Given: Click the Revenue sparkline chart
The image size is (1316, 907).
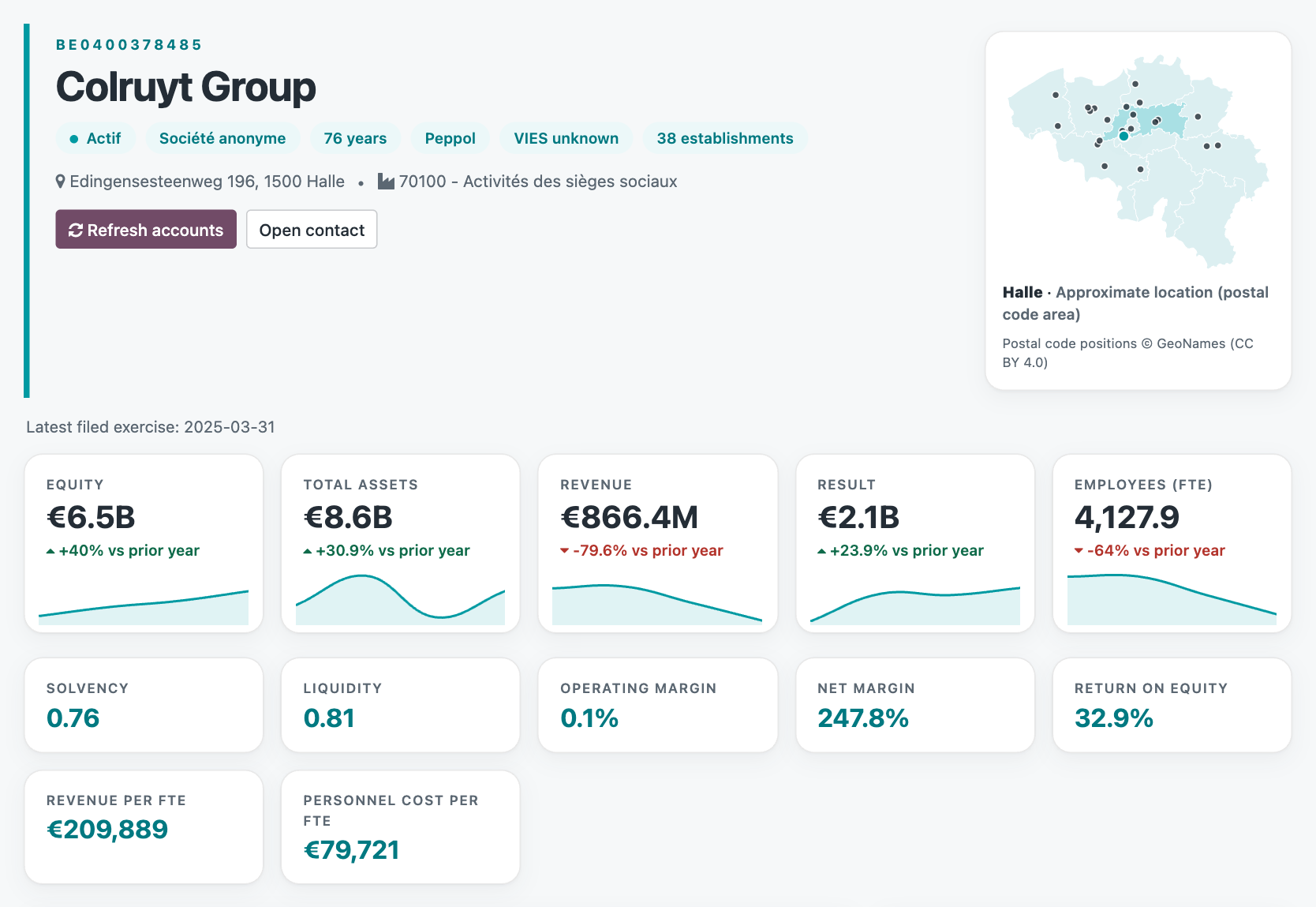Looking at the screenshot, I should 657,605.
